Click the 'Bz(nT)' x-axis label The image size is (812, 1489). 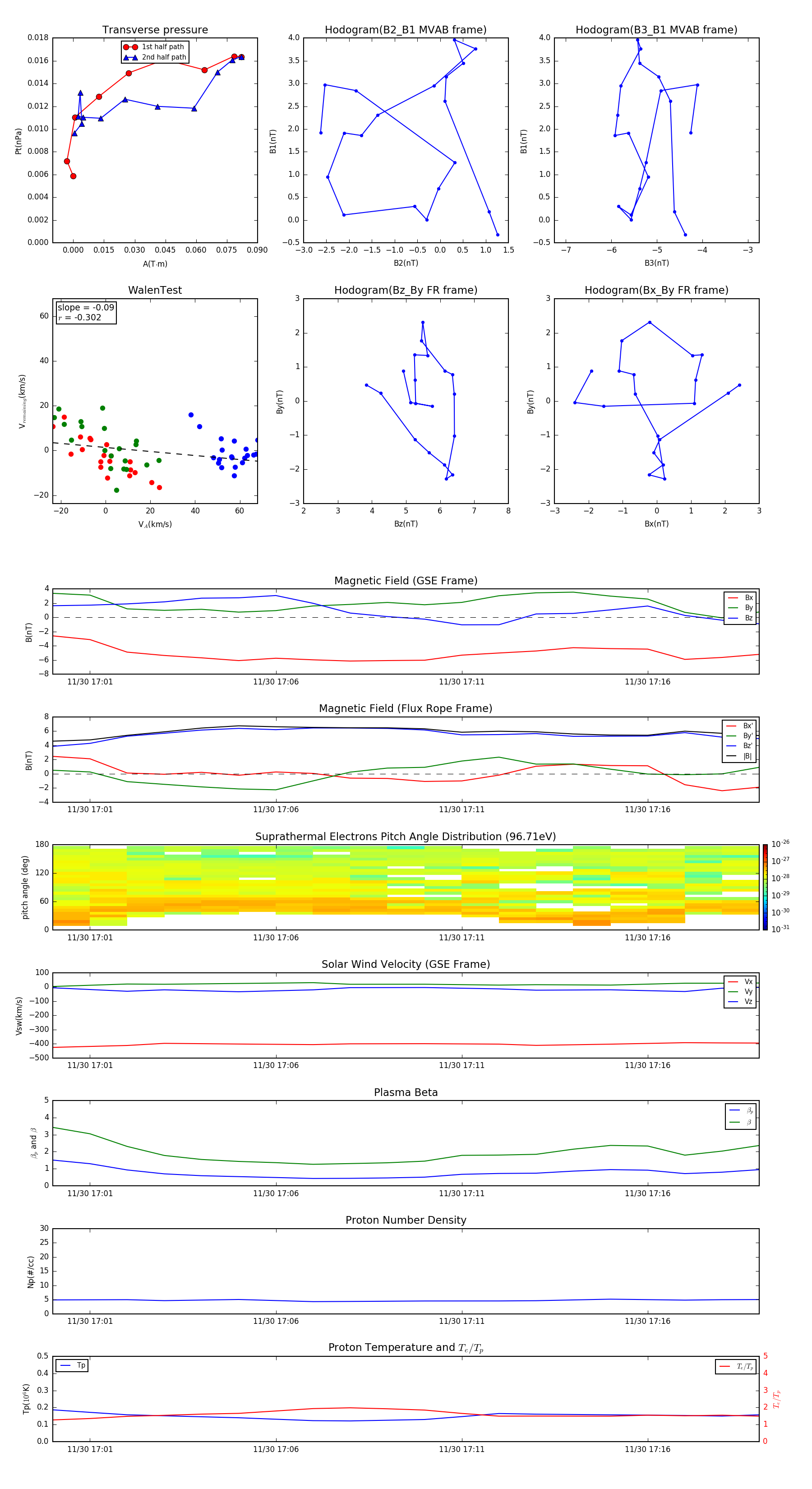pyautogui.click(x=406, y=524)
